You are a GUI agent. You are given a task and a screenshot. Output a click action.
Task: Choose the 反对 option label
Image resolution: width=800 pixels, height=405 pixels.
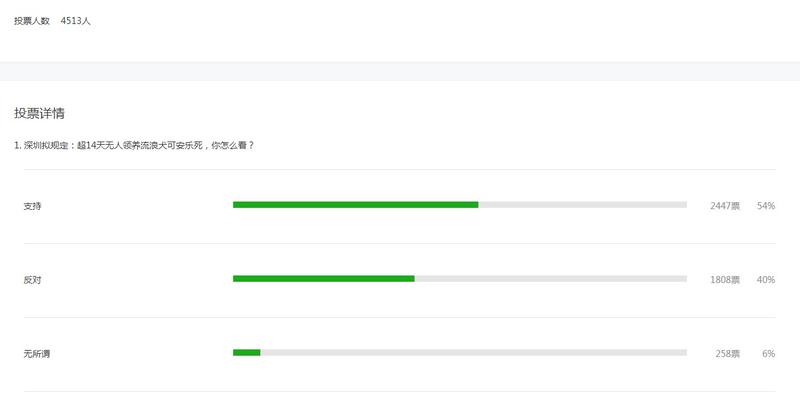[32, 280]
